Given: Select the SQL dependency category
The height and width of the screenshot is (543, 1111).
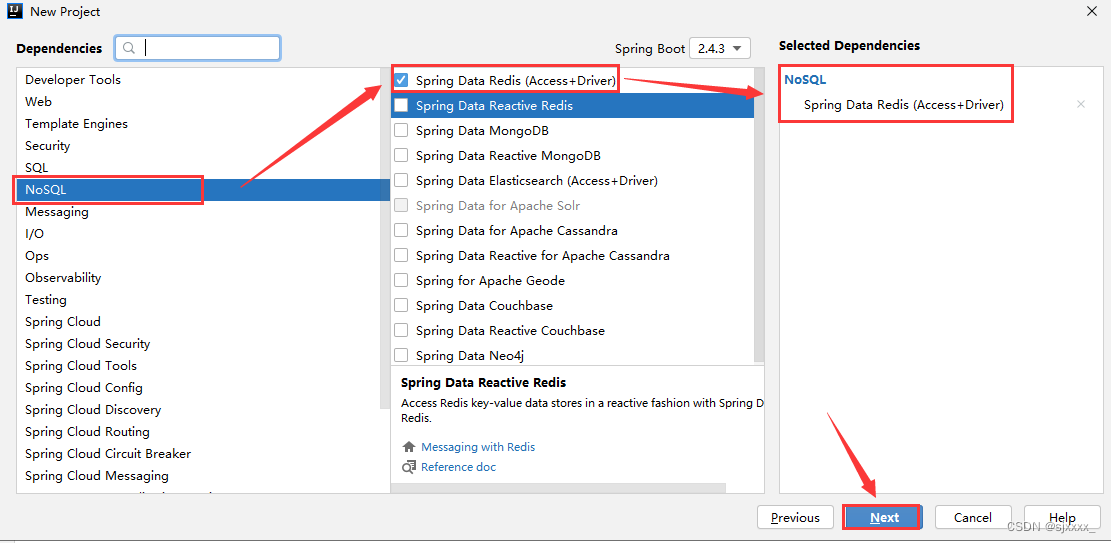Looking at the screenshot, I should click(x=203, y=167).
